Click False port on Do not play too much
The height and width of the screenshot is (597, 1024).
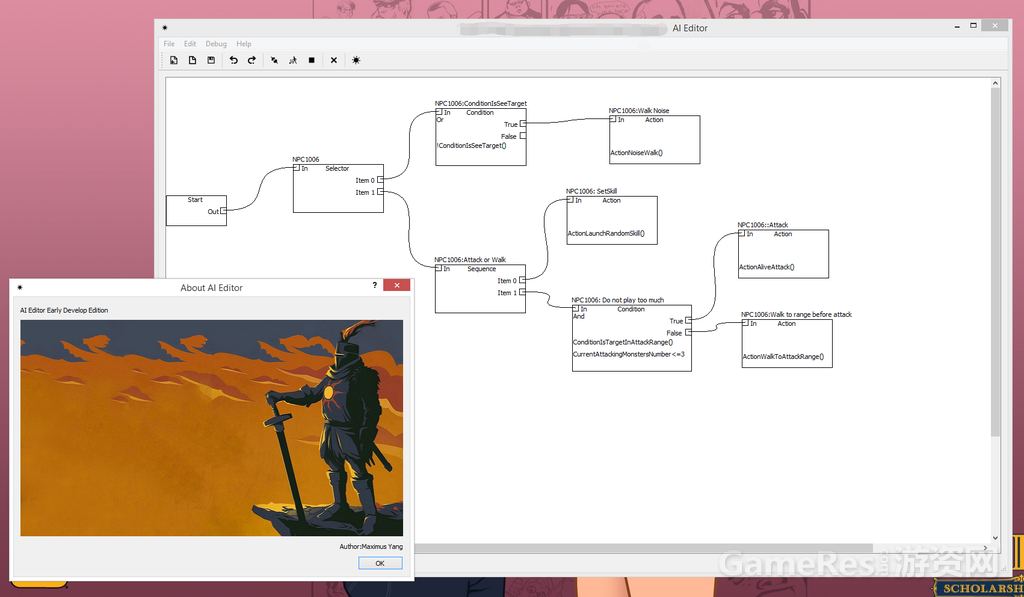688,332
